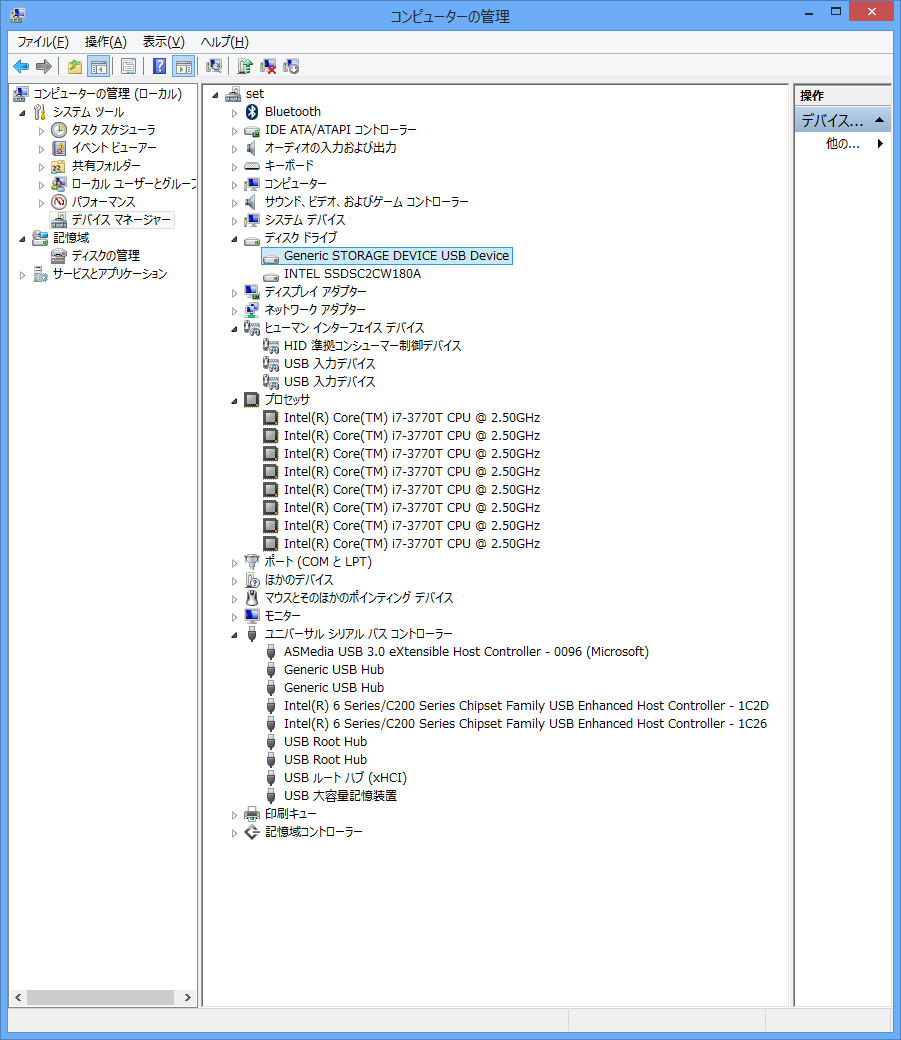The height and width of the screenshot is (1040, 901).
Task: Click the mouse icon beside マウスとそのほかのポインティング デバイス
Action: tap(252, 598)
